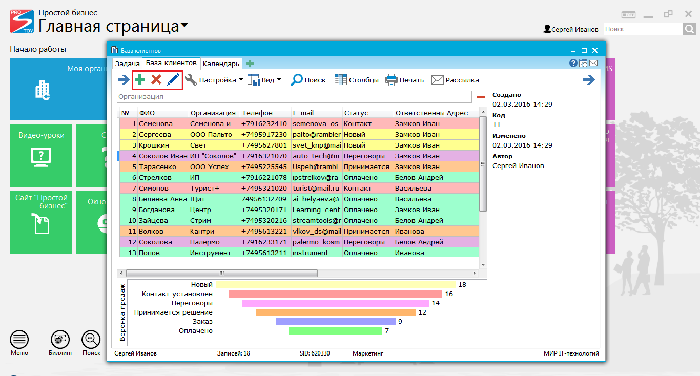This screenshot has height=376, width=700.
Task: Click the search input in the main header
Action: point(643,29)
